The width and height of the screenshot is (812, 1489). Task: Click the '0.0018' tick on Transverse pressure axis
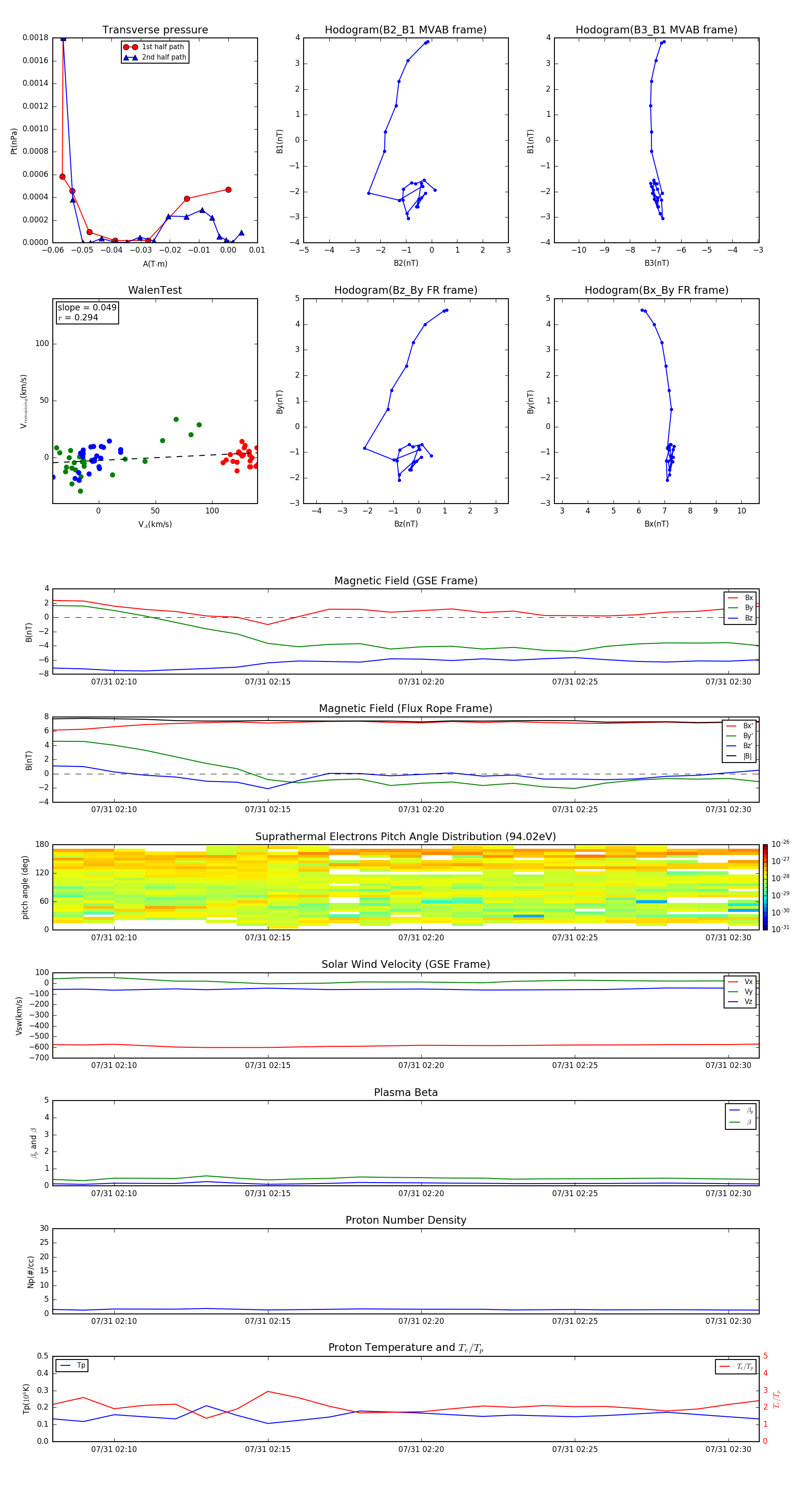[x=36, y=37]
